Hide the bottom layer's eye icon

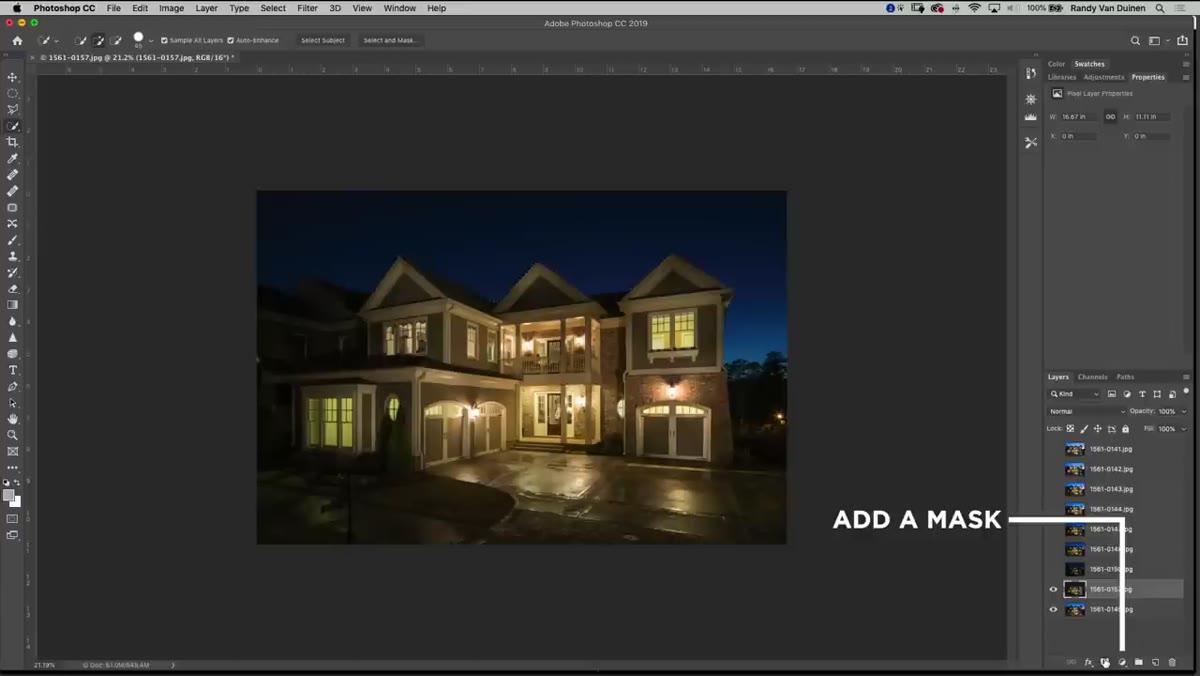click(1053, 609)
